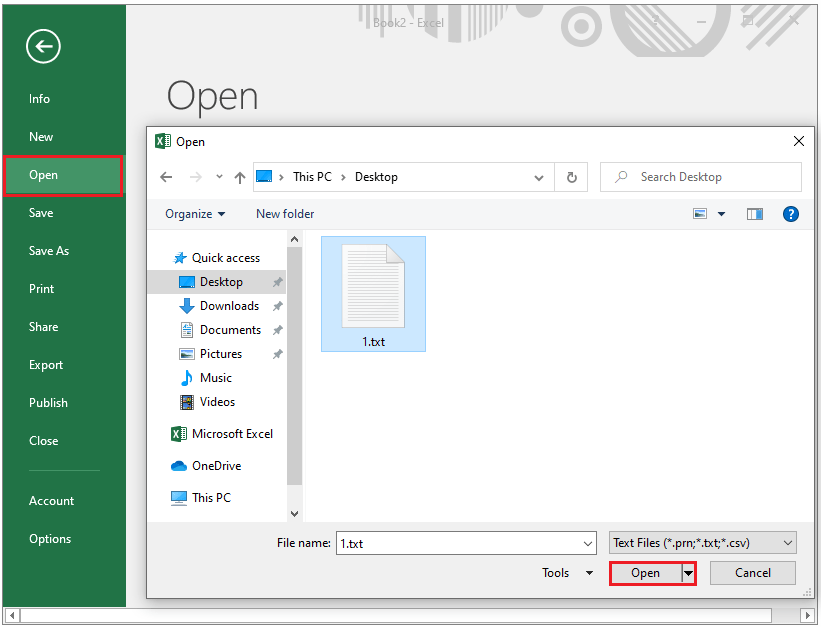This screenshot has height=627, width=821.
Task: Refresh the Desktop folder view
Action: [570, 177]
